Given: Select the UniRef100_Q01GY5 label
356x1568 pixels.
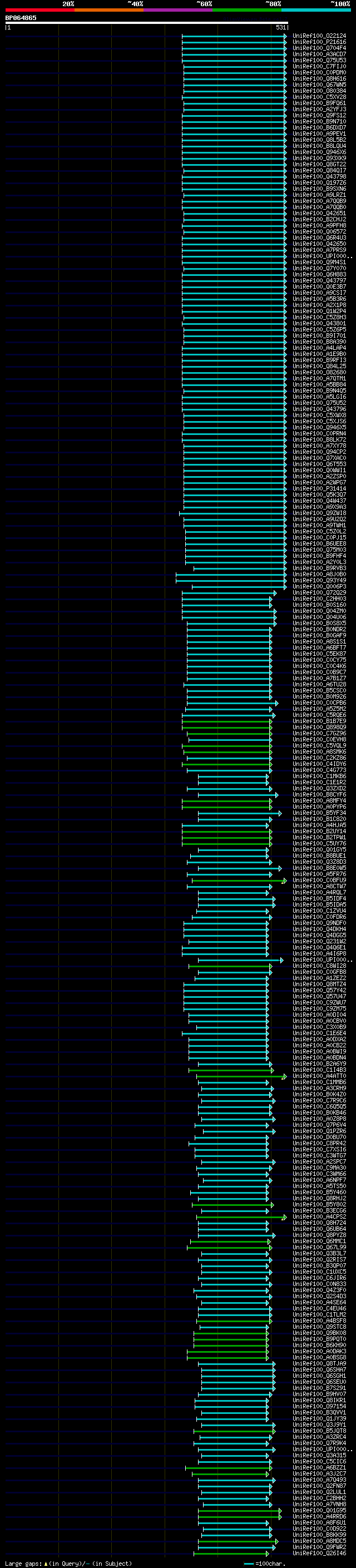Looking at the screenshot, I should point(319,849).
